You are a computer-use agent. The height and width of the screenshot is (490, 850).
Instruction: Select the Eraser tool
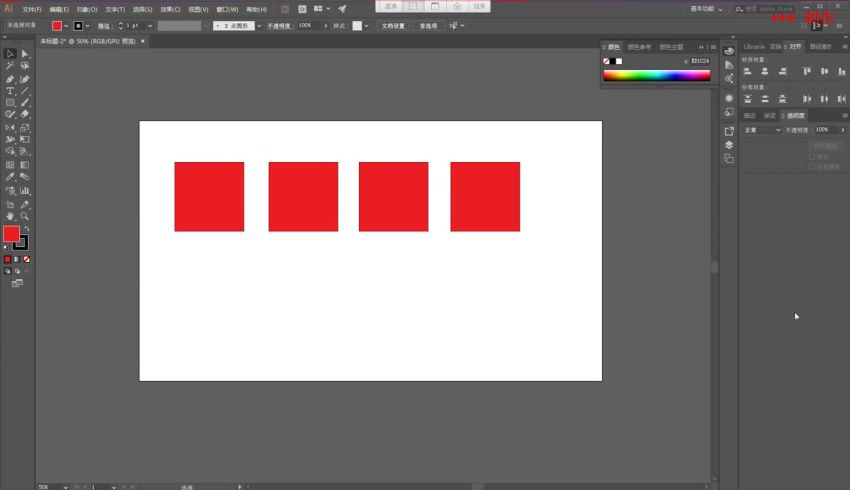pyautogui.click(x=24, y=114)
